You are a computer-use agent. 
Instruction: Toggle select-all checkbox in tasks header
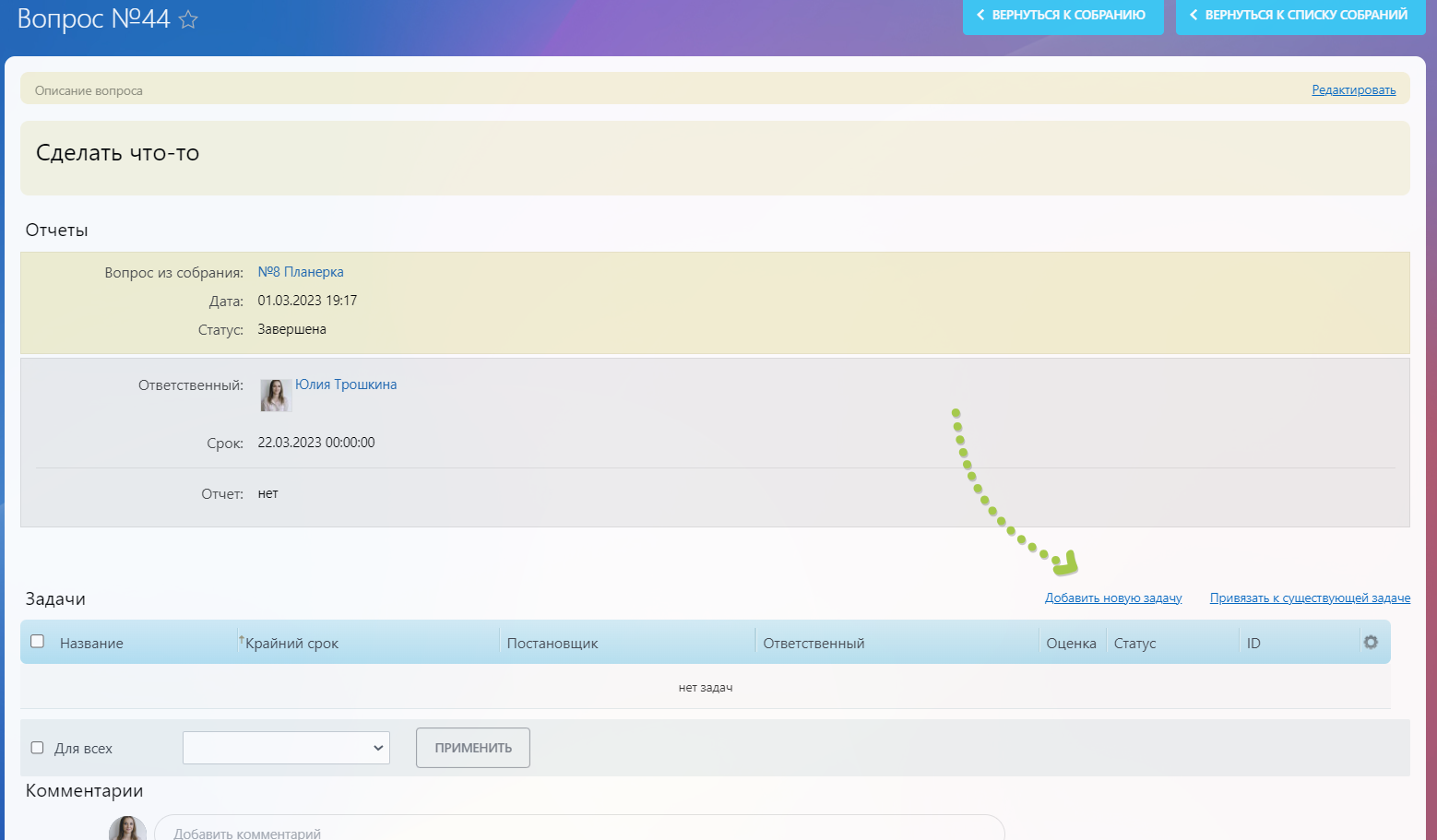click(x=38, y=641)
